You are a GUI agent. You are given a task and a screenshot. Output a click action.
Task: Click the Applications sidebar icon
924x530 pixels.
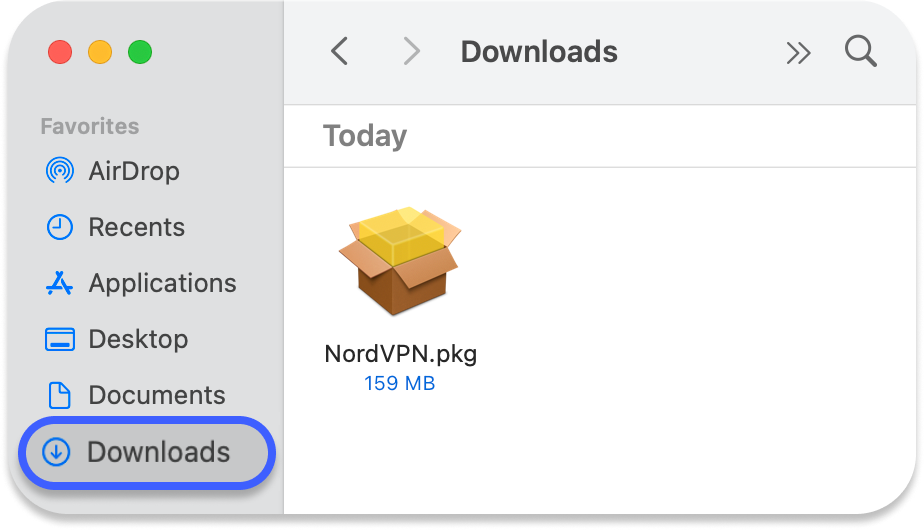click(x=60, y=283)
